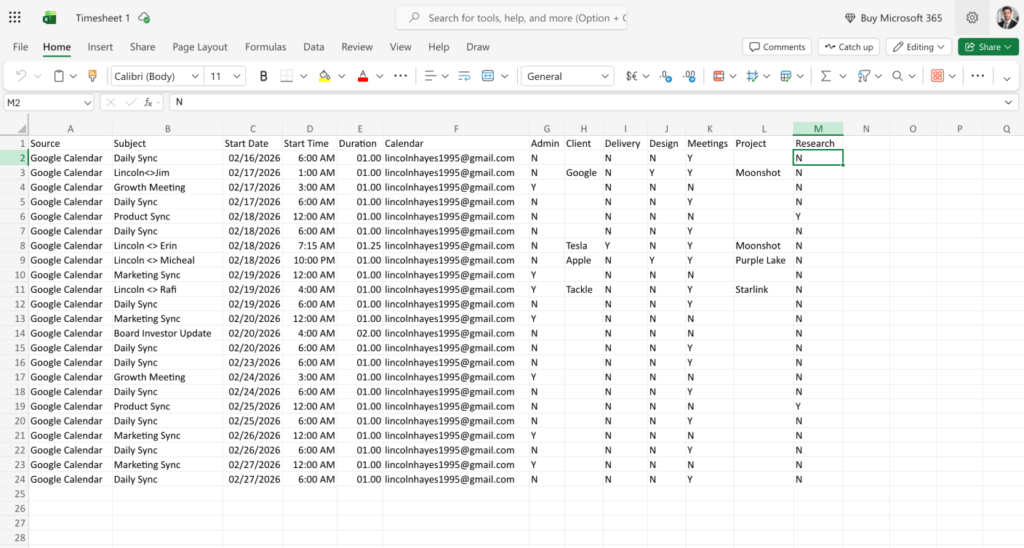Click the insert function fx icon

[x=149, y=103]
